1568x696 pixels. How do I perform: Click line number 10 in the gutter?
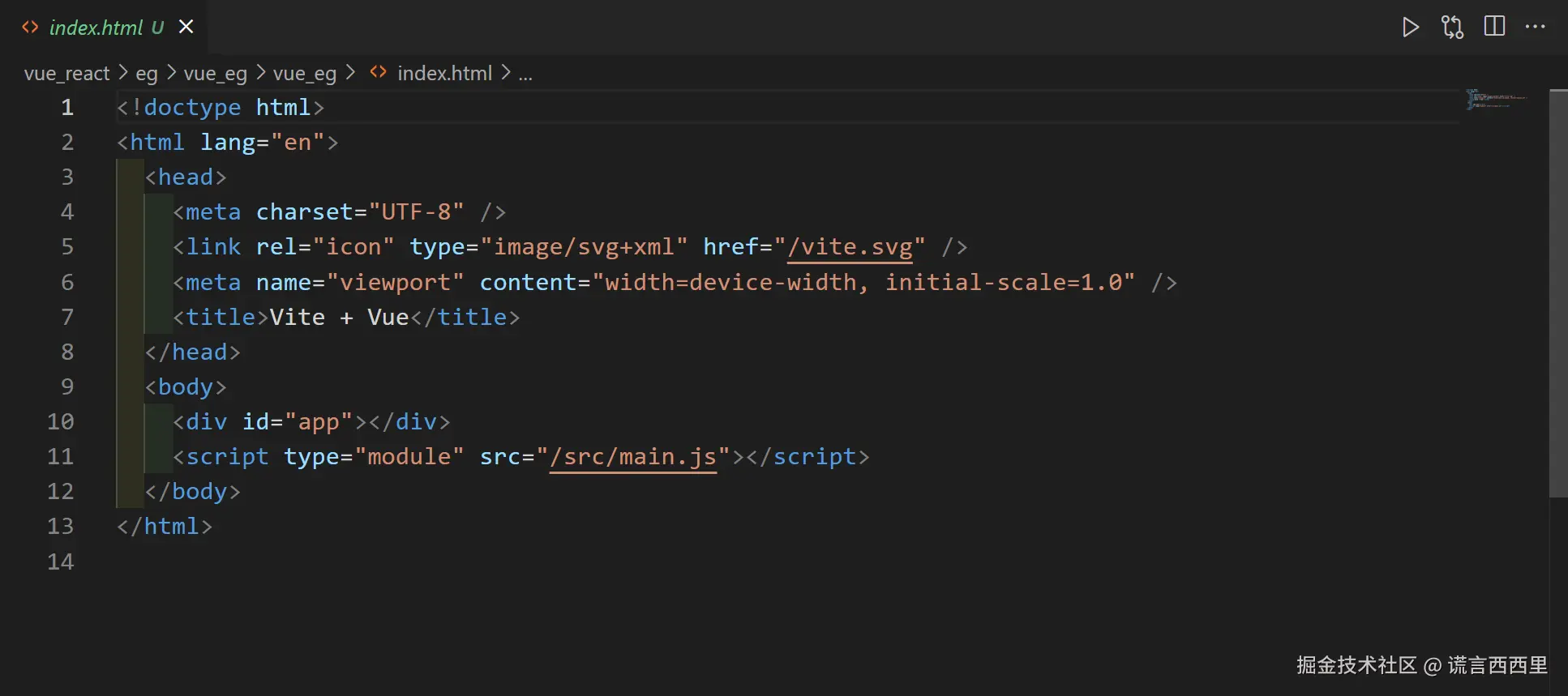pos(61,422)
